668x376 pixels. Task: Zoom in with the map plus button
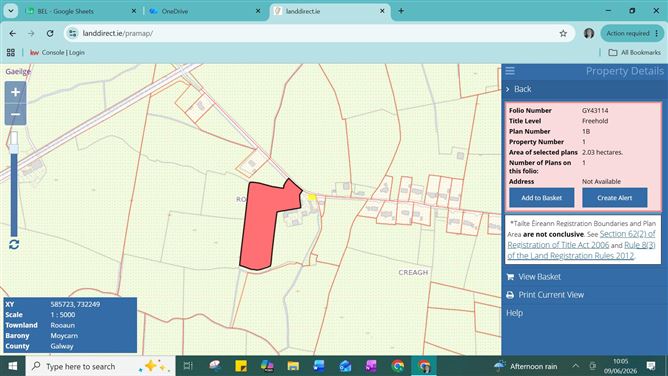(x=15, y=92)
